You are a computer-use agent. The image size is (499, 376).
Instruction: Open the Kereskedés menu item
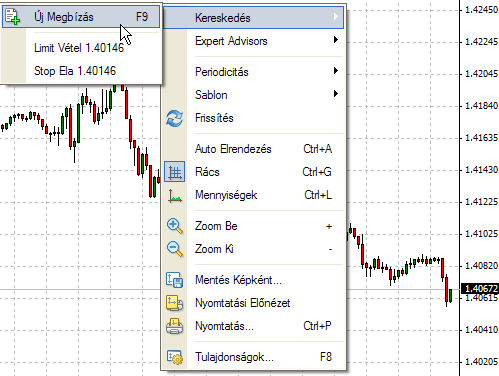coord(253,17)
